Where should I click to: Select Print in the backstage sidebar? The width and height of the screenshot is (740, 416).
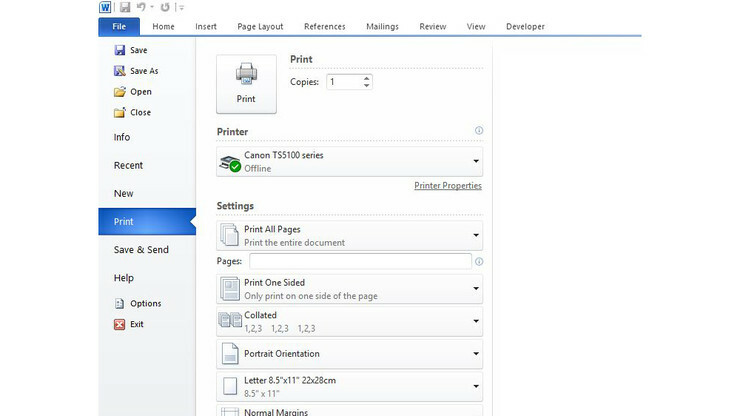pos(147,221)
